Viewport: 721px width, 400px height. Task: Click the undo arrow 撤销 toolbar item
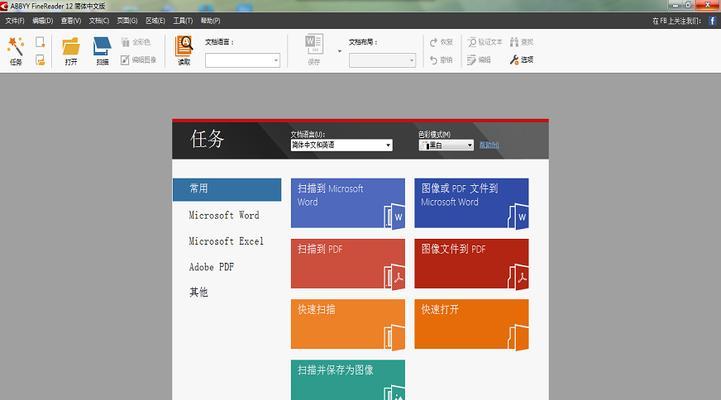coord(441,60)
